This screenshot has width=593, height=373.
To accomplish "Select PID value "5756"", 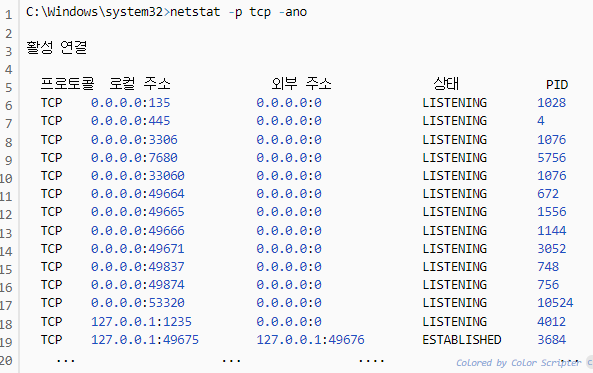I will 551,157.
